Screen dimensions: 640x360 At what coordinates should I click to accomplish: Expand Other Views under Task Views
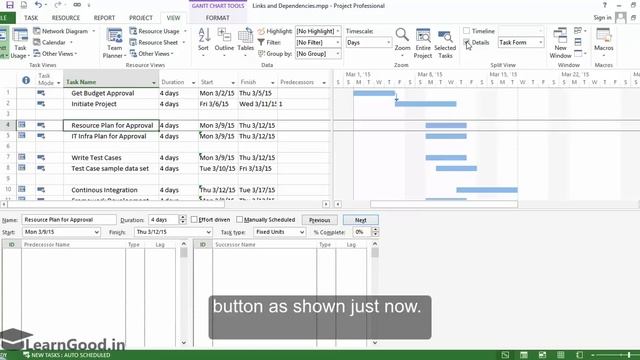(x=56, y=53)
